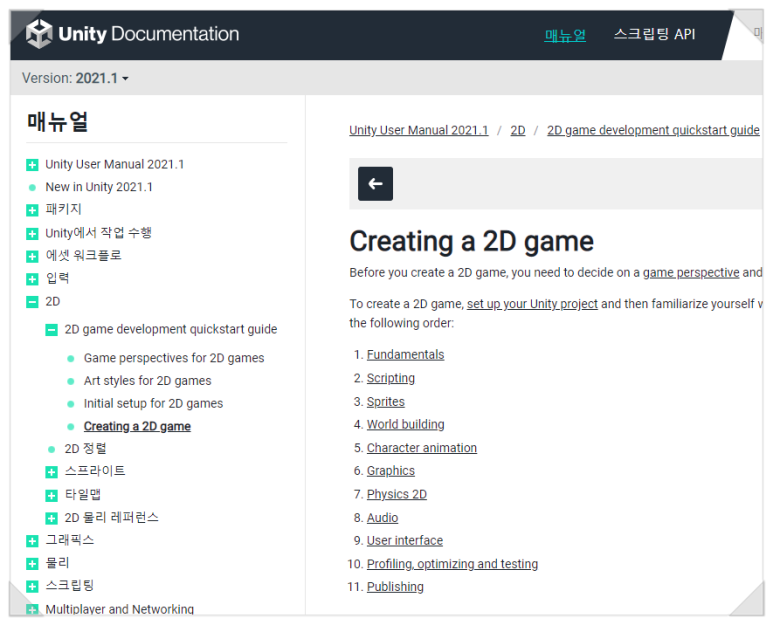Open New in Unity 2021.1 page
773x625 pixels.
[x=99, y=187]
